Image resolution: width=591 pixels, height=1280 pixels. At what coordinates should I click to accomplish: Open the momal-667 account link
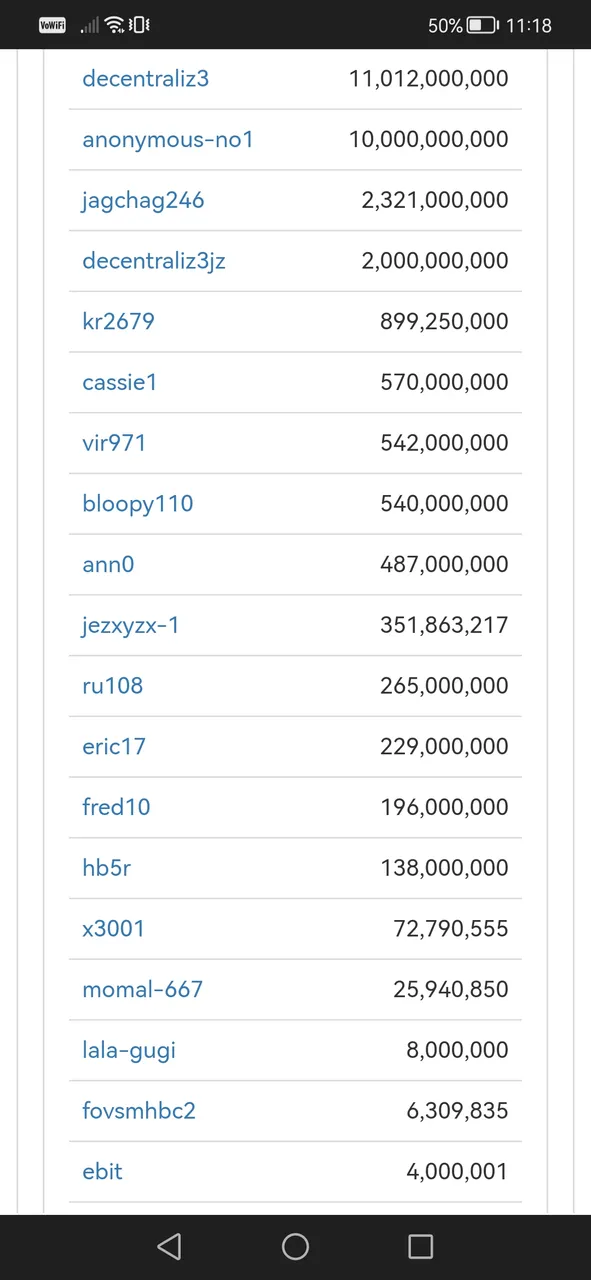click(143, 989)
